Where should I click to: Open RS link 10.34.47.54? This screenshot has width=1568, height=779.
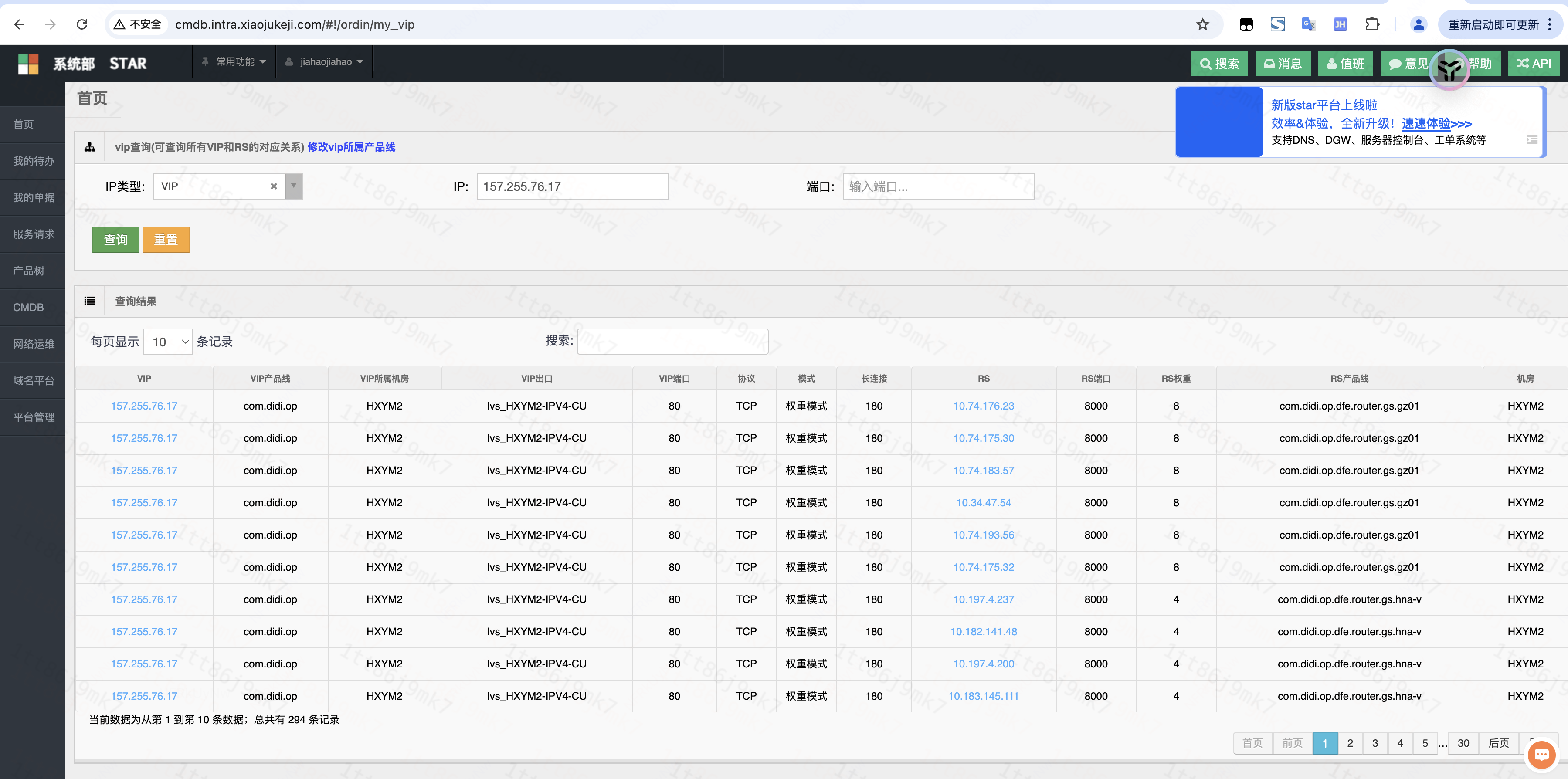click(984, 503)
